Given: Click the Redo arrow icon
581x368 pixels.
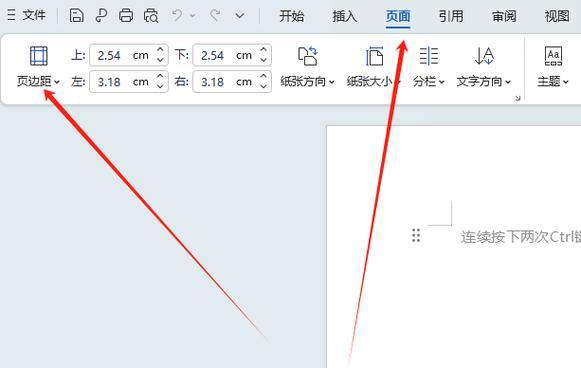Looking at the screenshot, I should point(215,16).
